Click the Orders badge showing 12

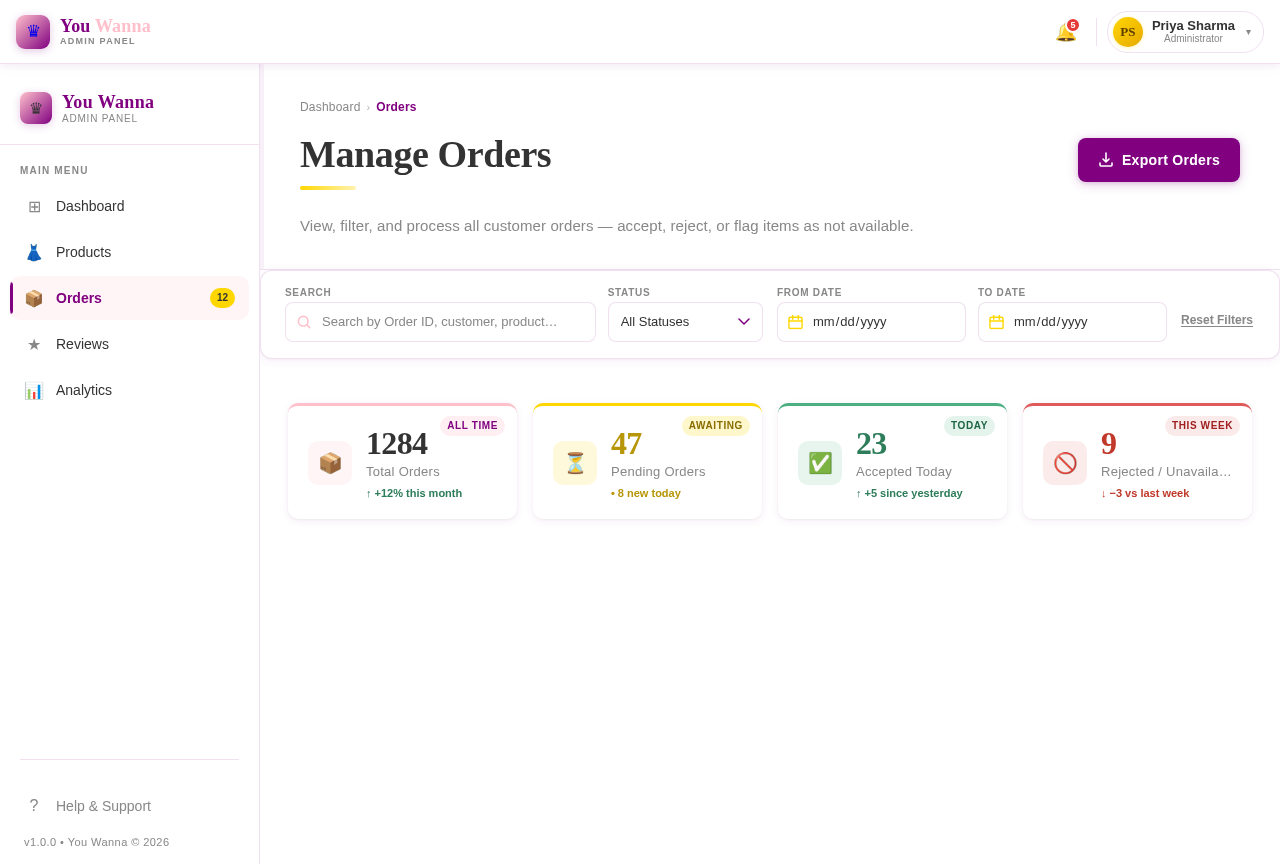pyautogui.click(x=221, y=297)
